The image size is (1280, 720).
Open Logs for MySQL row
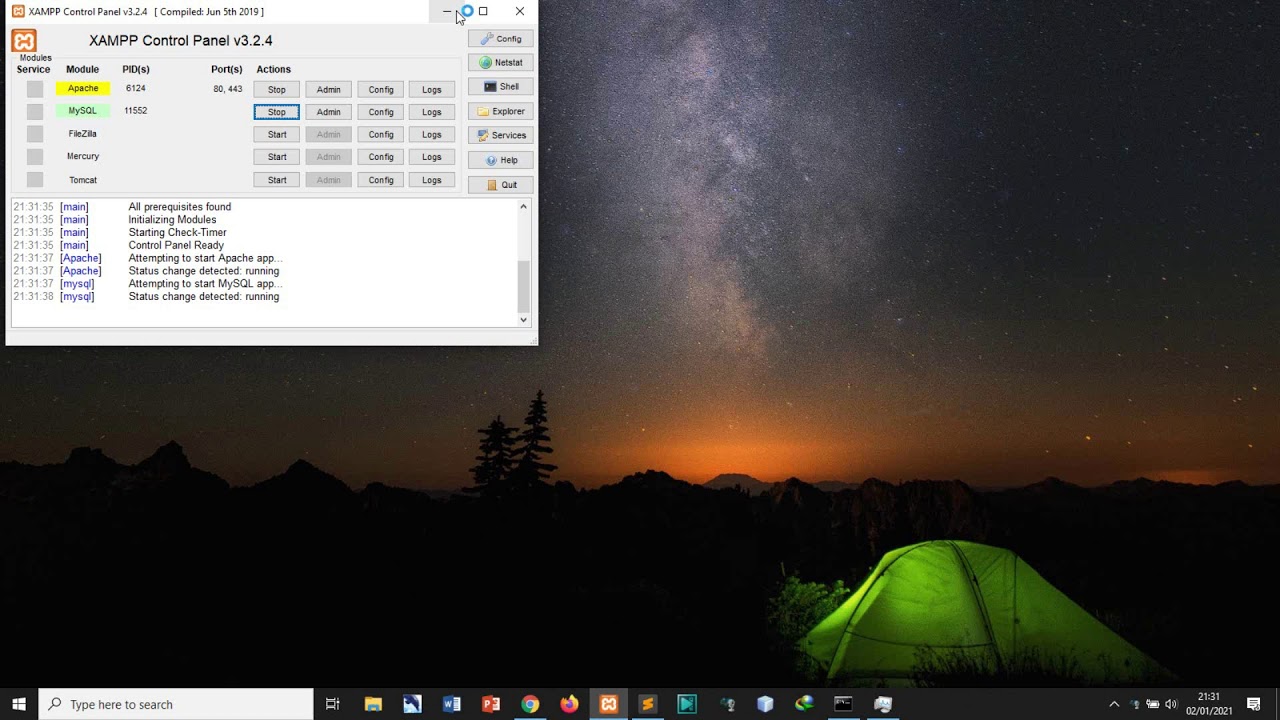[x=431, y=112]
